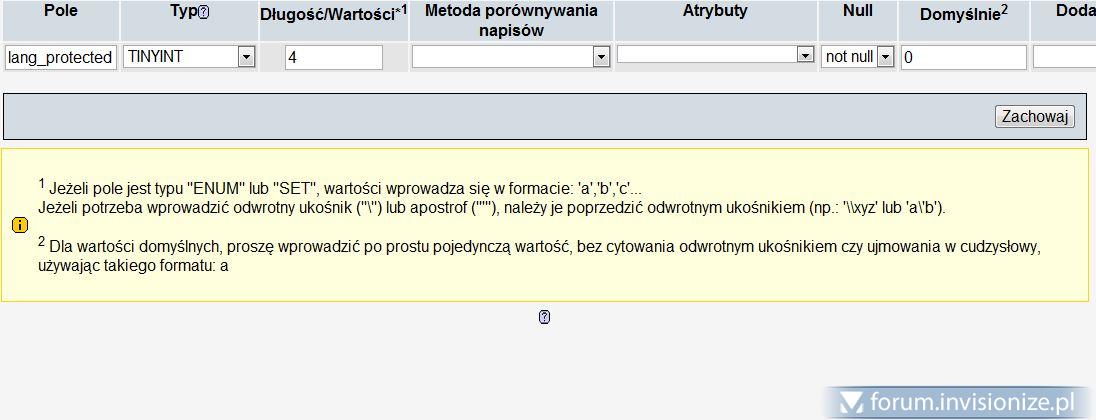
Task: Click the lang_protected field name input
Action: (x=60, y=57)
